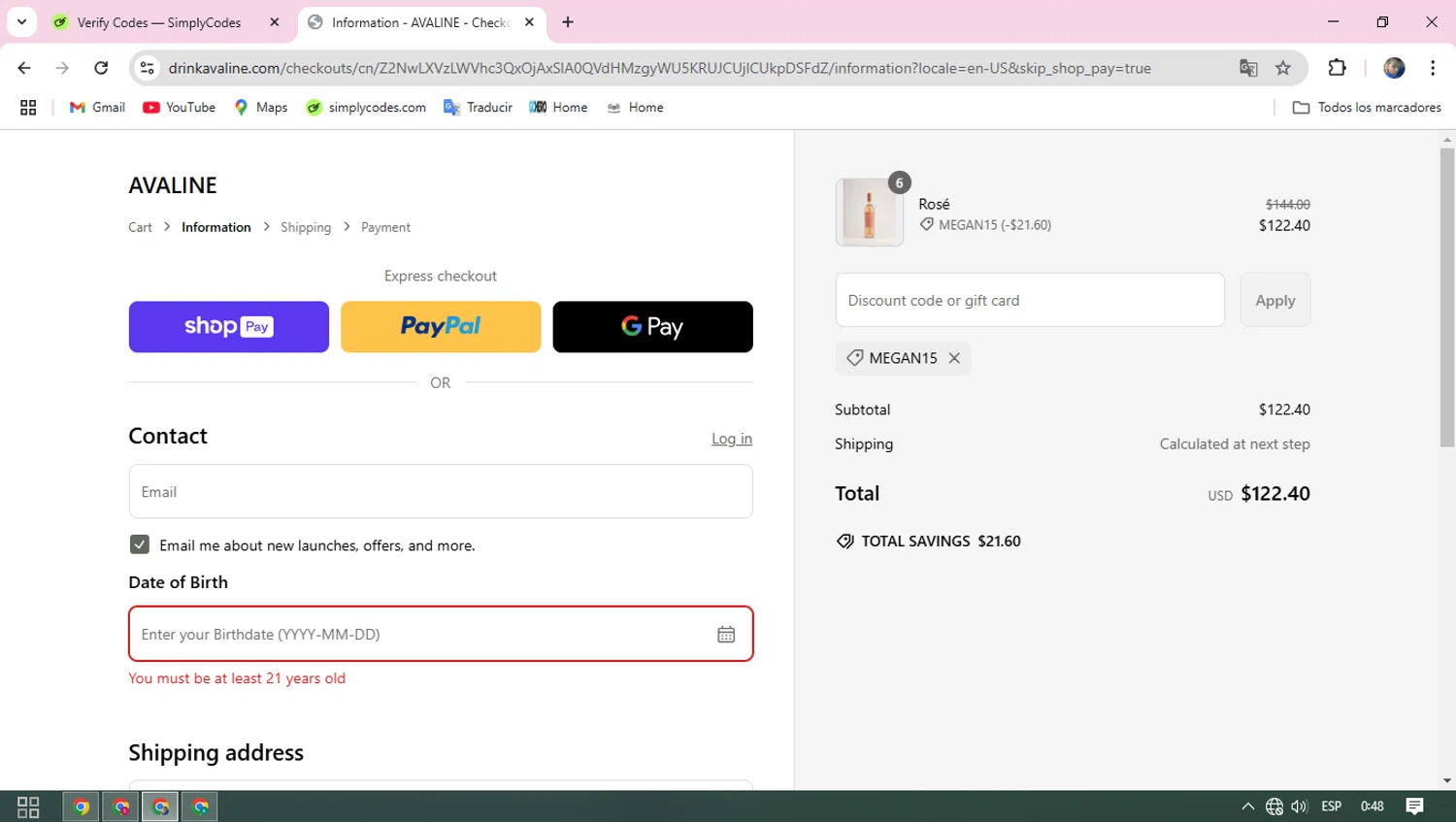This screenshot has width=1456, height=822.
Task: Close the AVALINE checkout tab
Action: [x=529, y=22]
